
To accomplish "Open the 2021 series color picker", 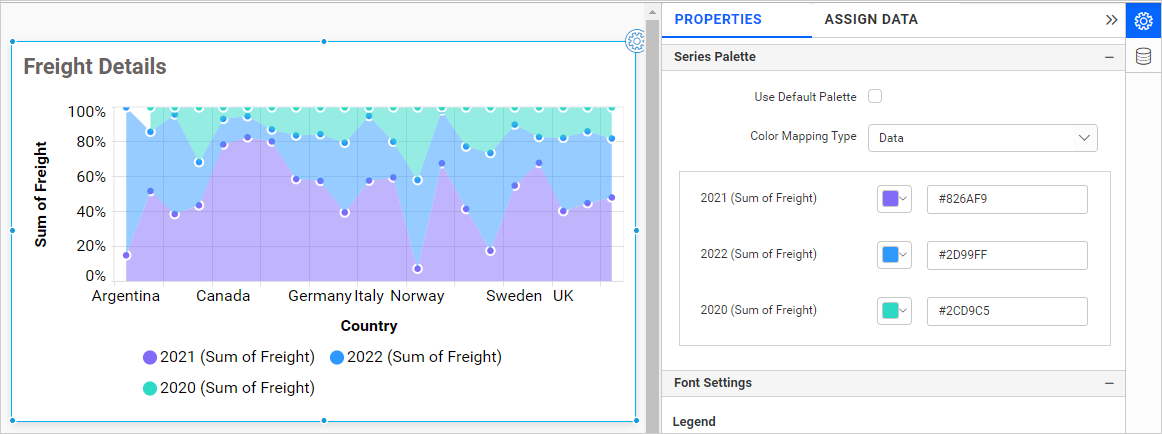I will (x=894, y=199).
